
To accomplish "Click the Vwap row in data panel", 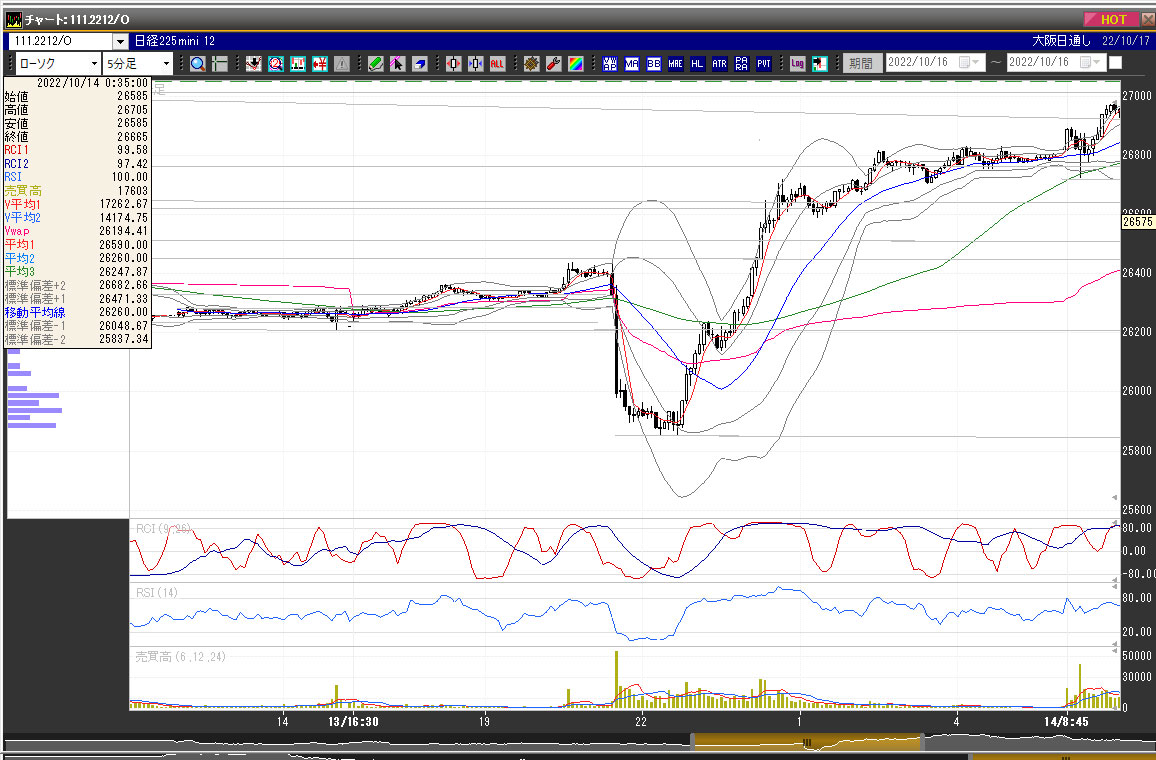I will [x=77, y=231].
